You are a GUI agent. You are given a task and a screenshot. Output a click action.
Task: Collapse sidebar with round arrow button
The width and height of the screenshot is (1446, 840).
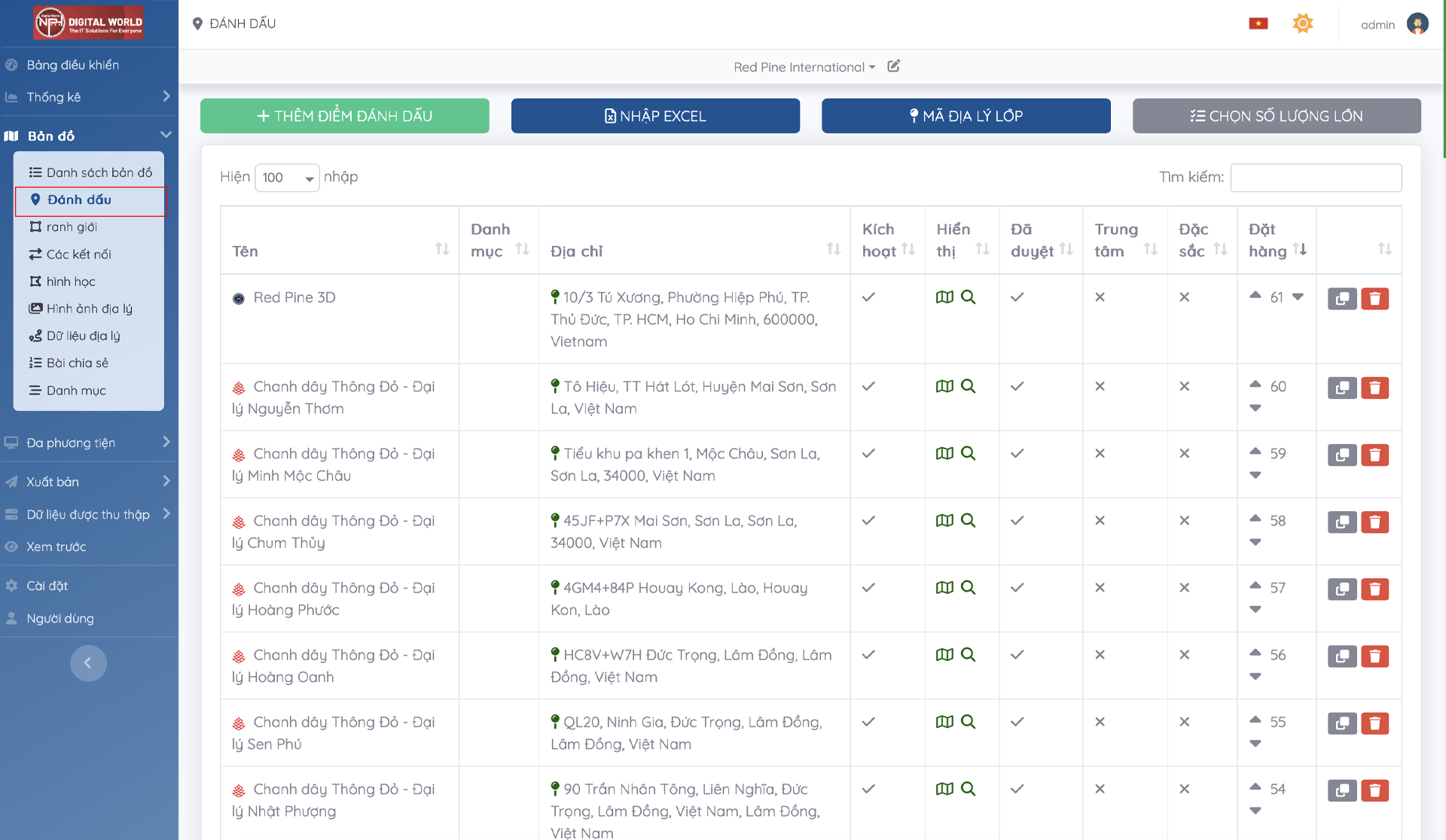click(88, 663)
